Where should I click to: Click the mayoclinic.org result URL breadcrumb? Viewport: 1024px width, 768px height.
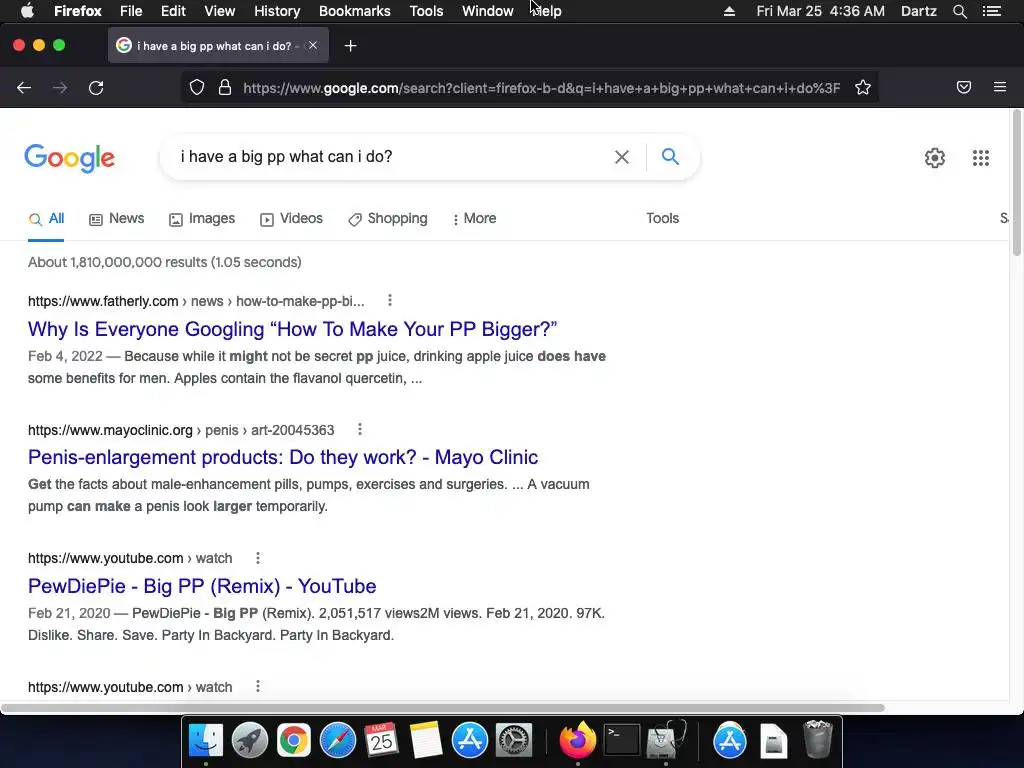click(181, 430)
